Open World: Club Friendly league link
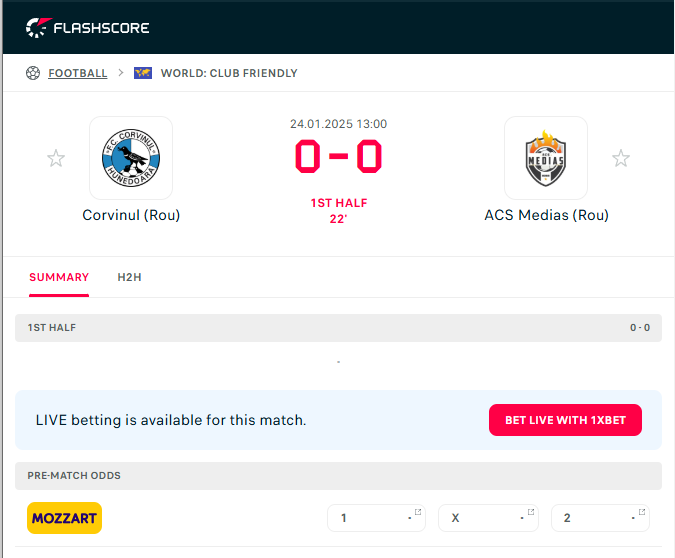Viewport: 675px width, 558px height. coord(229,73)
